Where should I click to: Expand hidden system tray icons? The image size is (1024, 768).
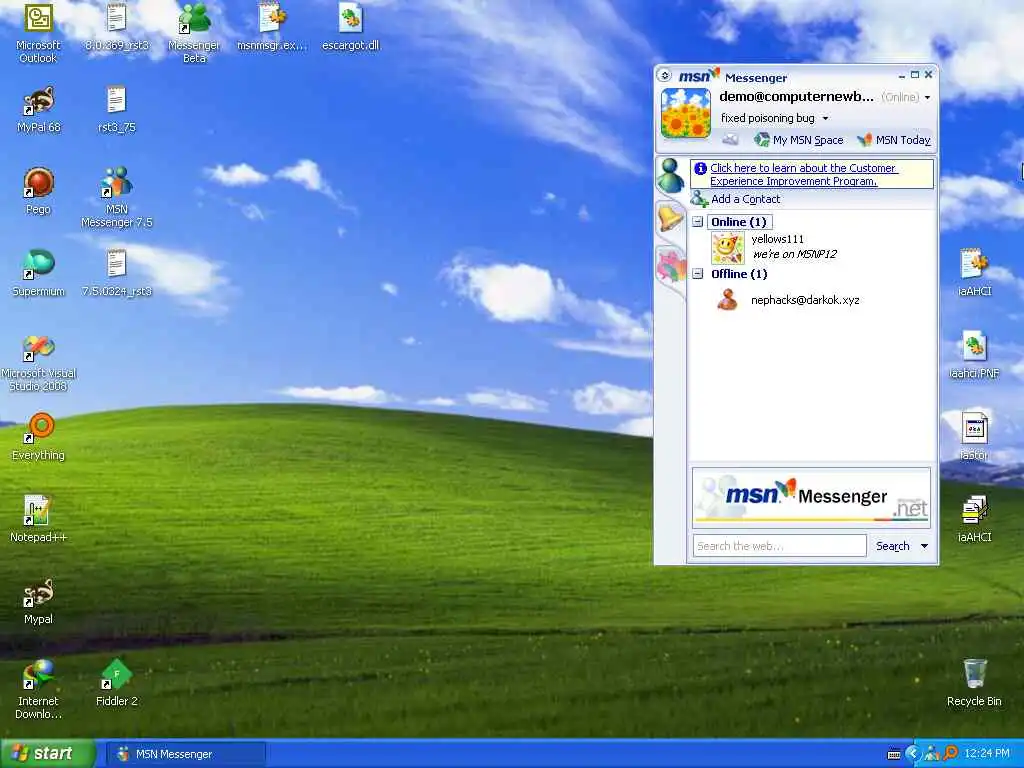tap(912, 754)
